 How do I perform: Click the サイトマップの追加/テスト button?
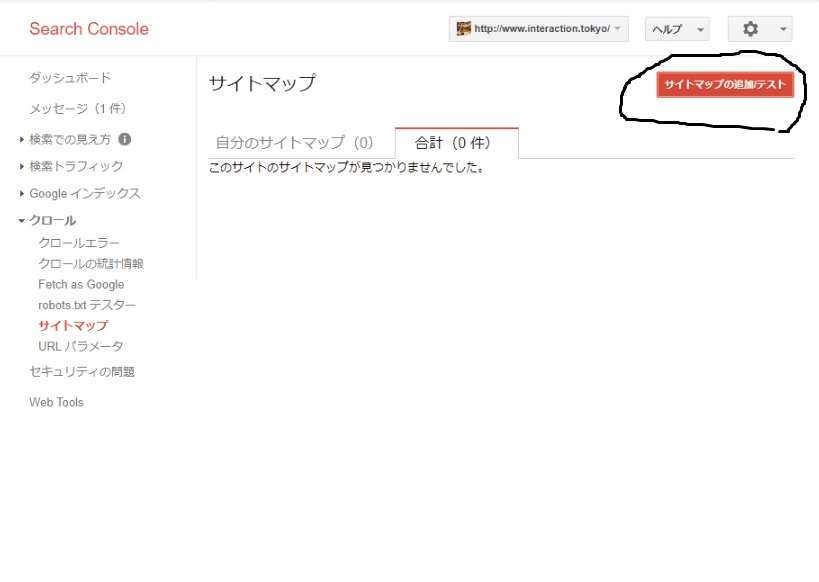click(725, 85)
